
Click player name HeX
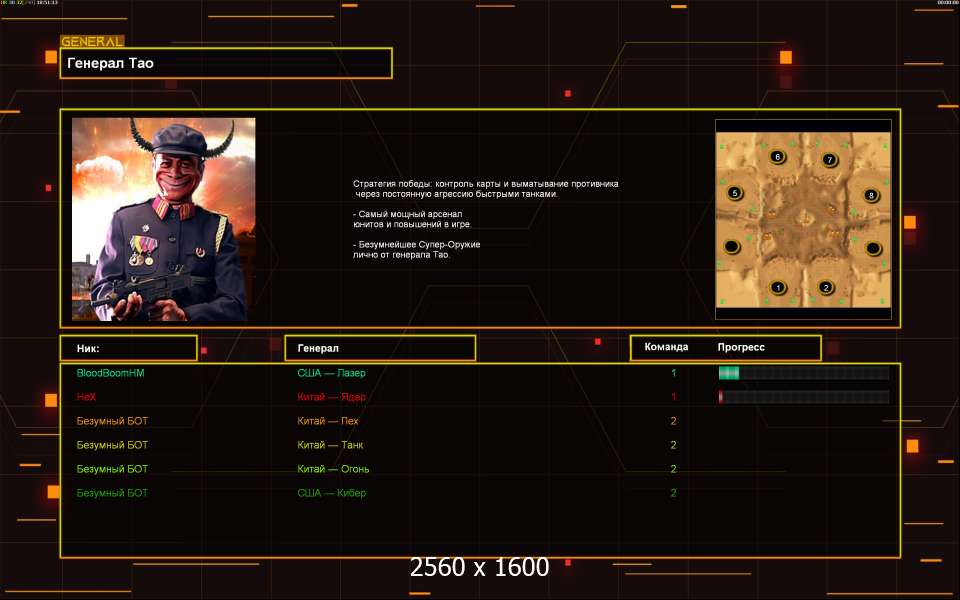pyautogui.click(x=86, y=397)
